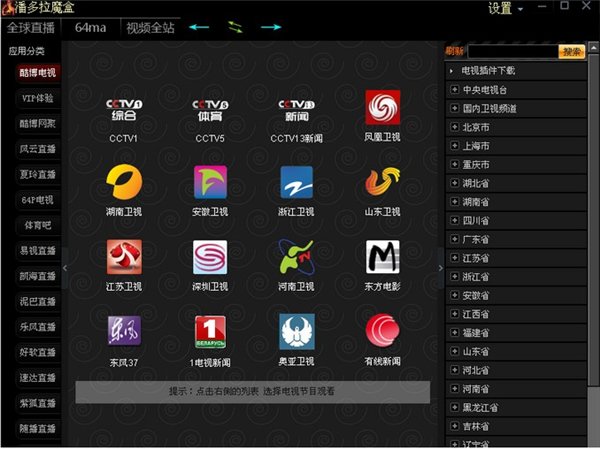Select VIP体验 in the category sidebar
This screenshot has width=600, height=449.
[x=38, y=98]
